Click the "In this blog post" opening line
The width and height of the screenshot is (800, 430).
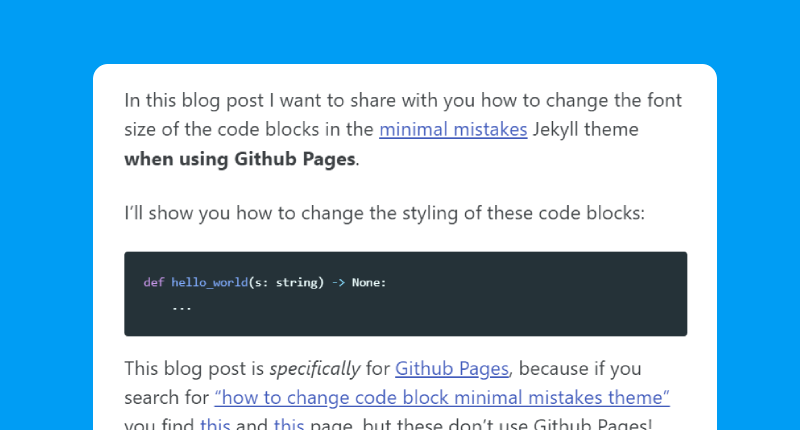tap(403, 100)
